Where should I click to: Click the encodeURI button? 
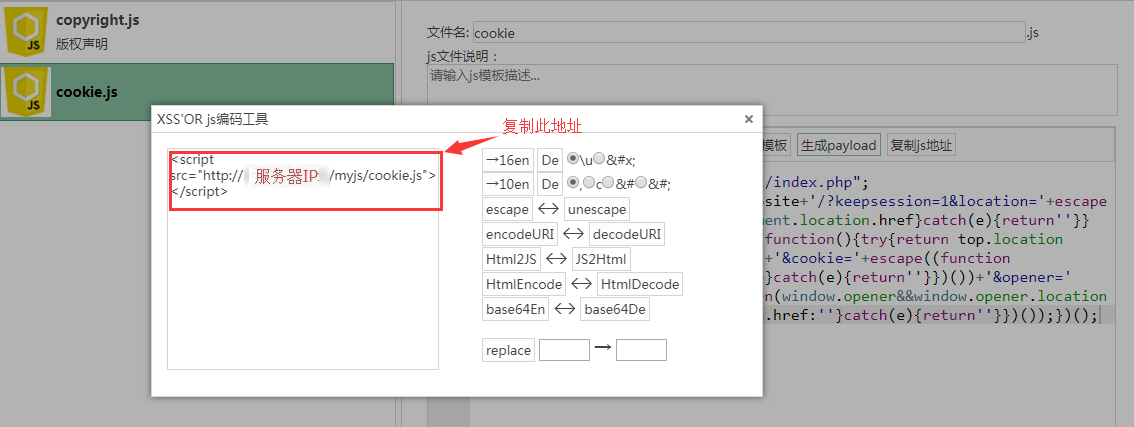[x=520, y=234]
